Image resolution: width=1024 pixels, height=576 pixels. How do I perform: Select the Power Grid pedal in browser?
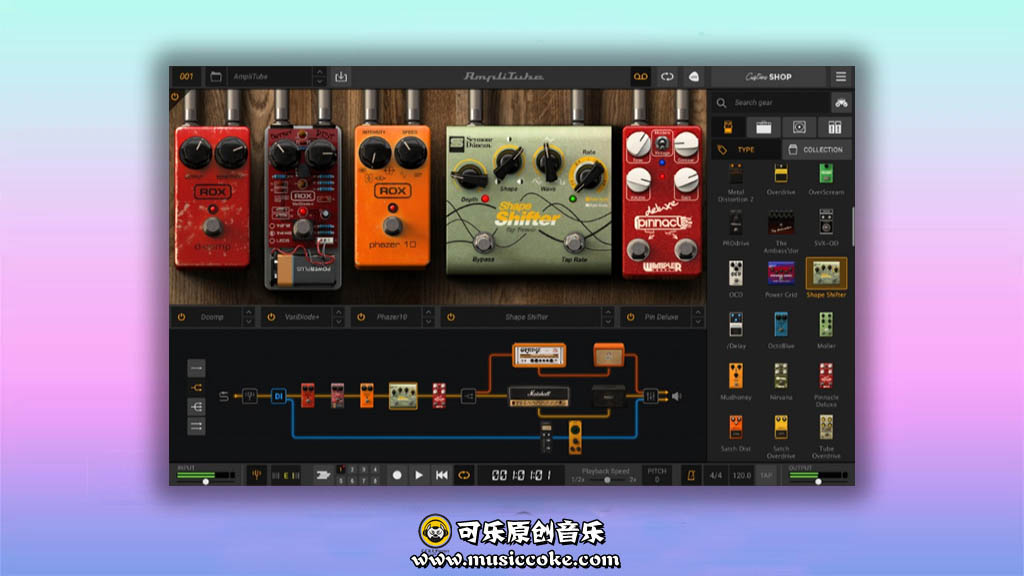point(781,279)
